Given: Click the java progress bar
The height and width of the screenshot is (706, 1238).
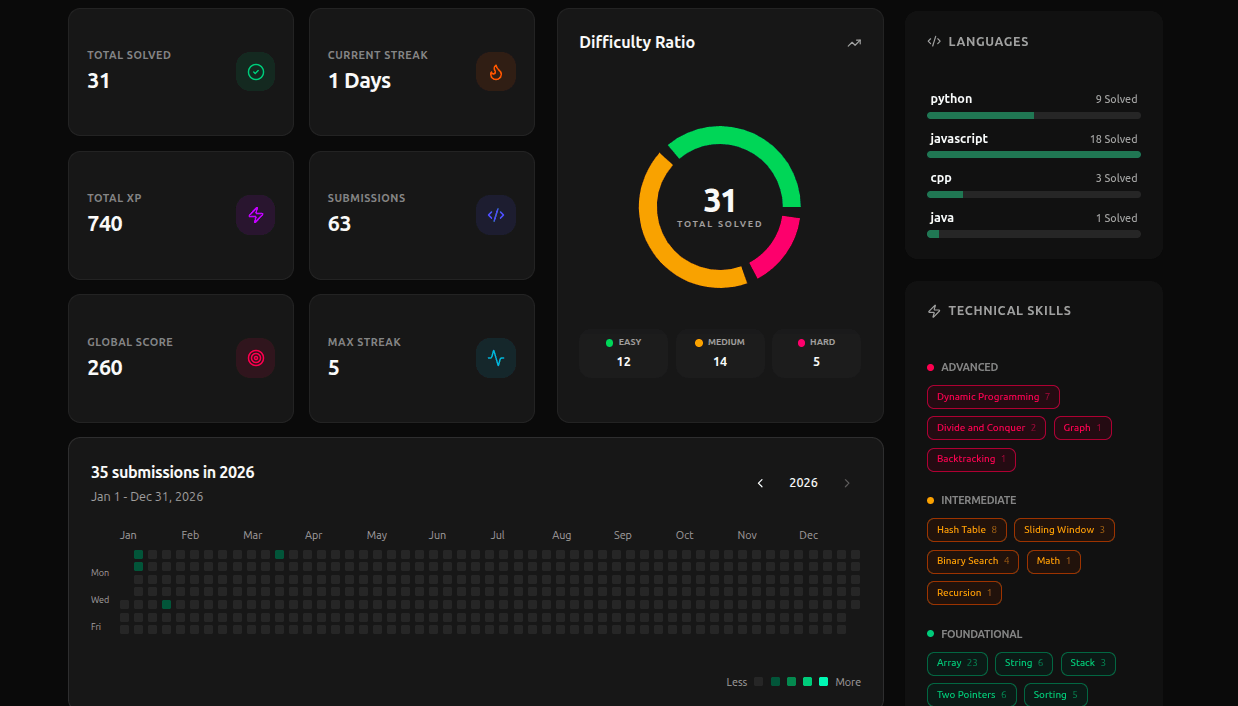Looking at the screenshot, I should click(x=1034, y=234).
